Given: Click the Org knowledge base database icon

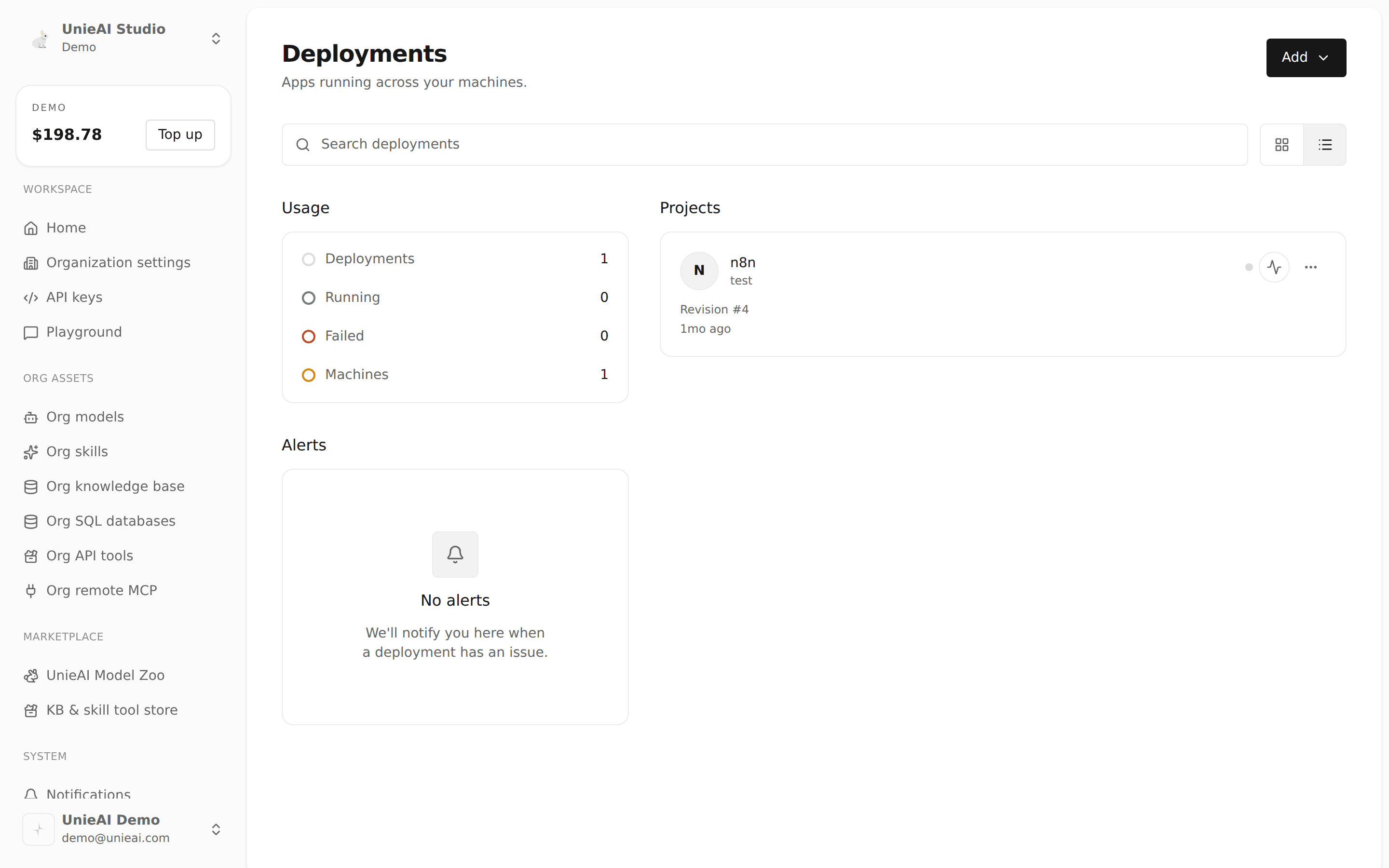Looking at the screenshot, I should (x=31, y=487).
